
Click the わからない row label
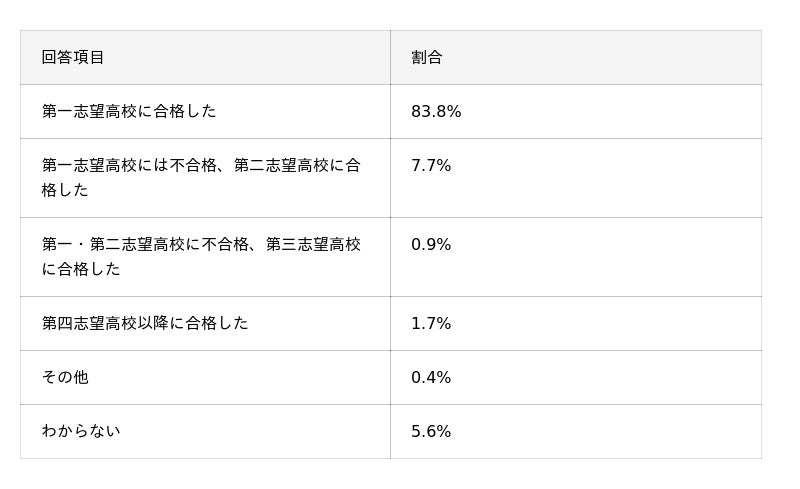(x=81, y=431)
